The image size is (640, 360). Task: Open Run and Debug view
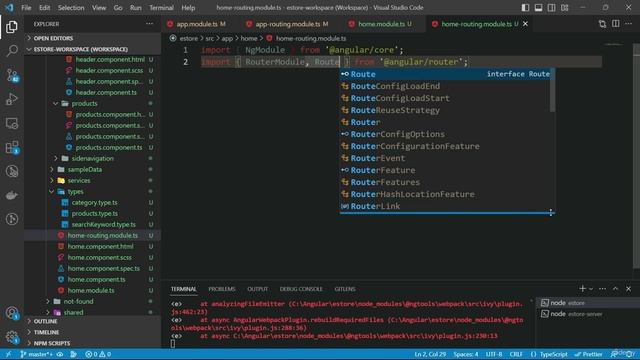tap(12, 99)
